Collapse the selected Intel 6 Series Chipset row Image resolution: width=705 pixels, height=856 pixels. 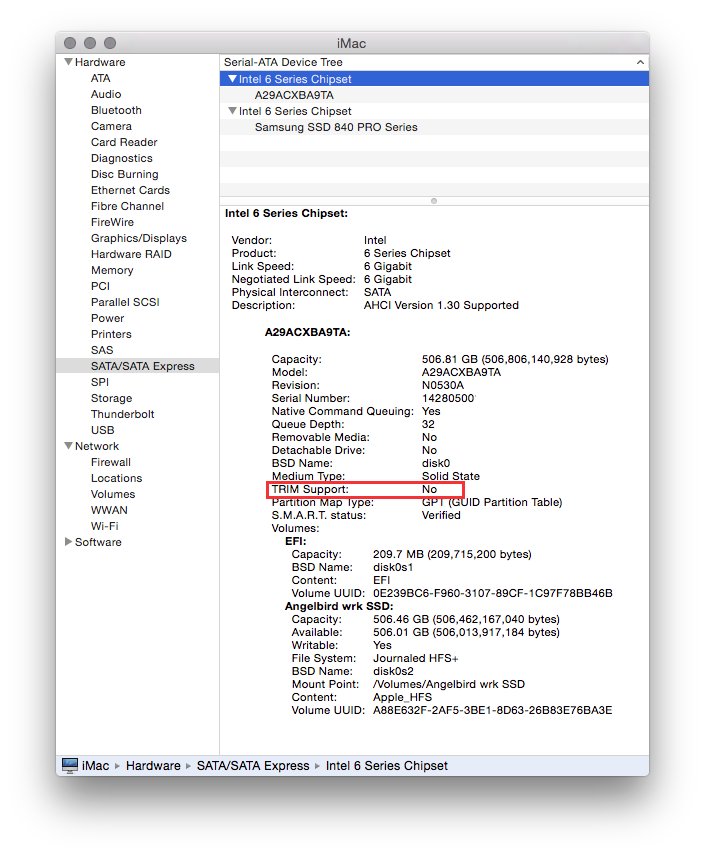233,79
